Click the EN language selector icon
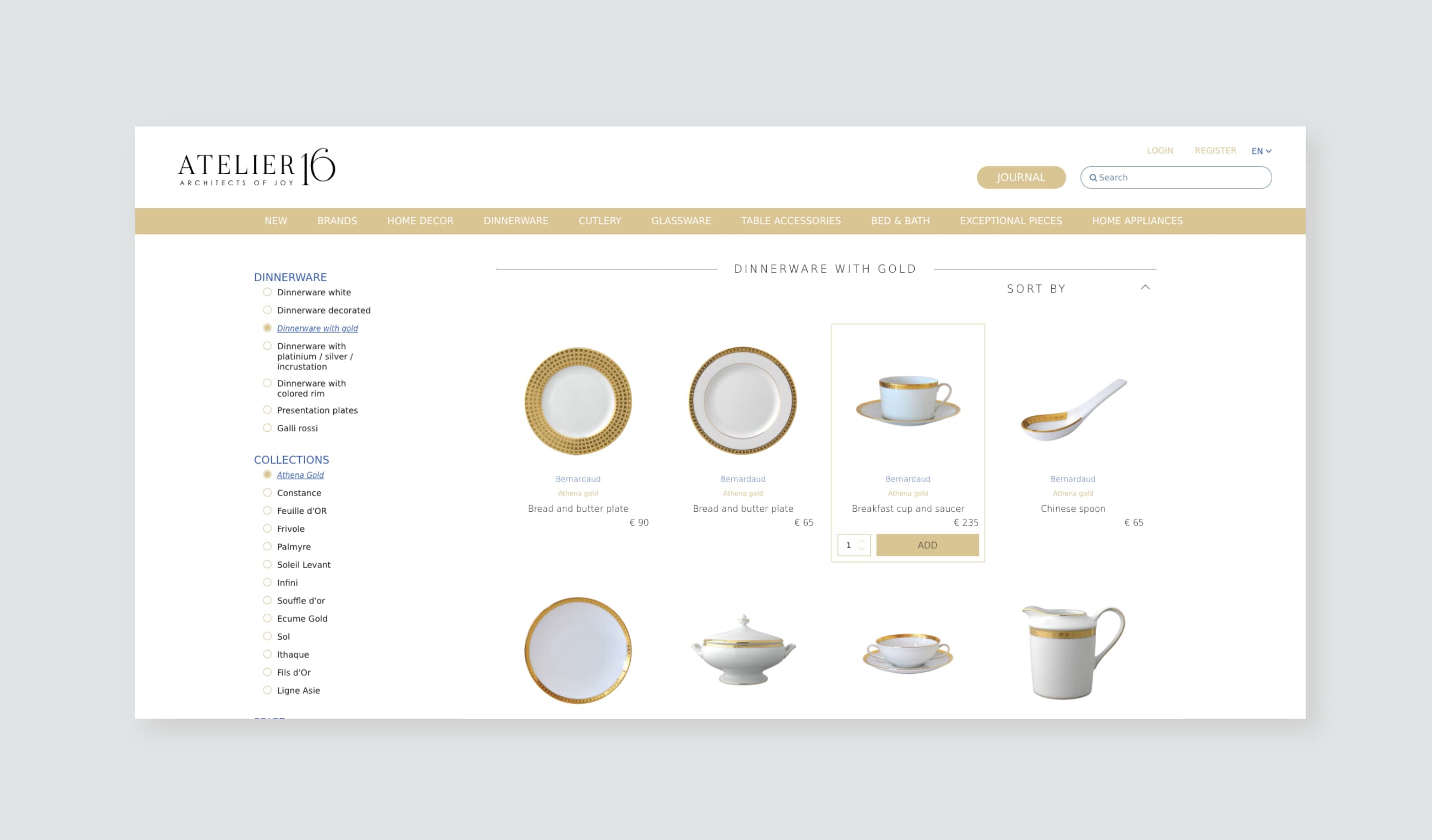This screenshot has height=840, width=1432. click(x=1260, y=151)
